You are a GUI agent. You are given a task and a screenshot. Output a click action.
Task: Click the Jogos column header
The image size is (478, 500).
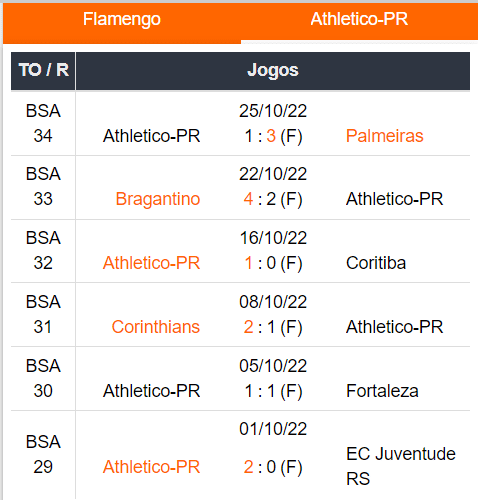tap(273, 71)
